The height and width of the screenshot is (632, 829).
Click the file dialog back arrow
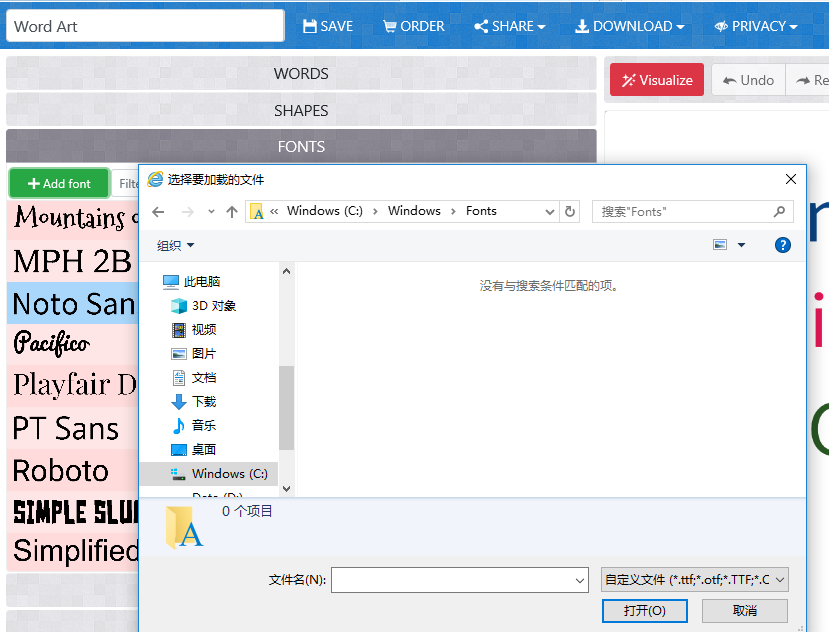(158, 212)
